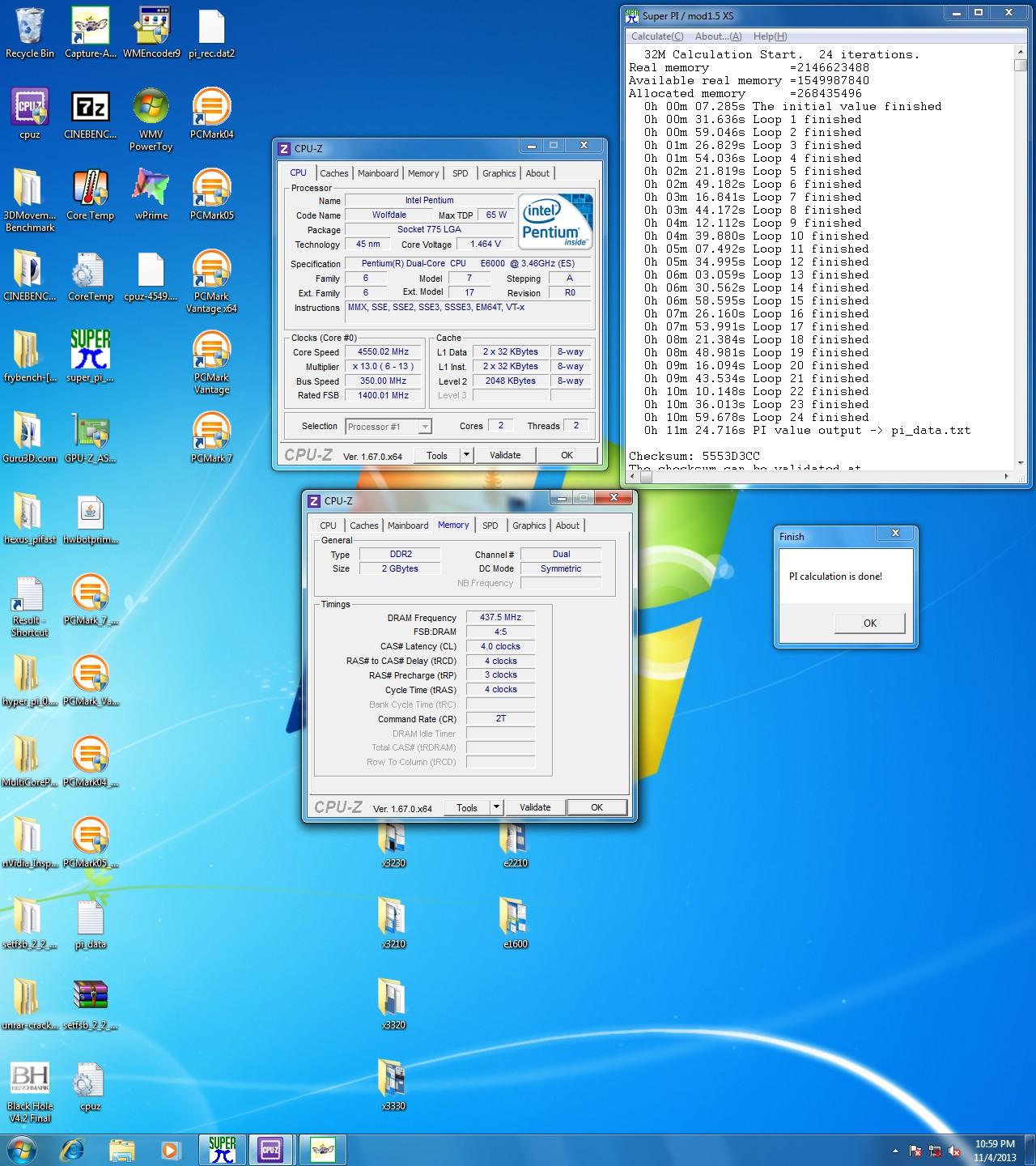
Task: Click the Super PI log scrollbar up arrow
Action: (x=1020, y=52)
